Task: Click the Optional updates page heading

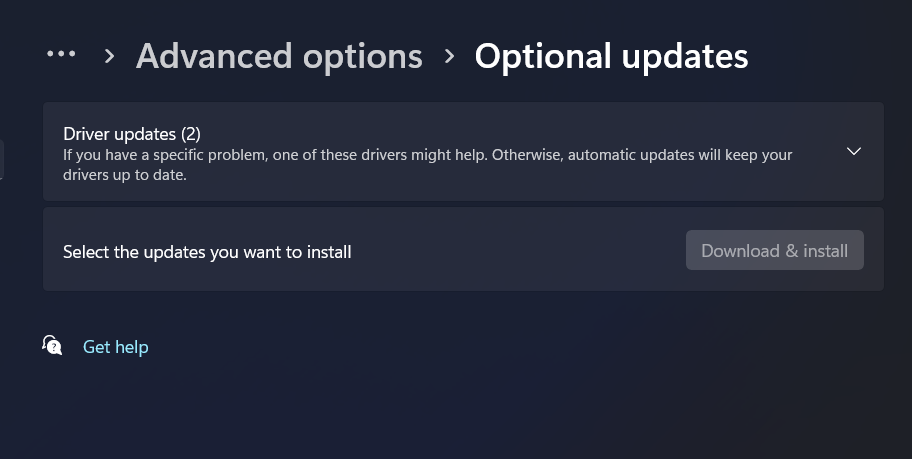Action: tap(611, 56)
